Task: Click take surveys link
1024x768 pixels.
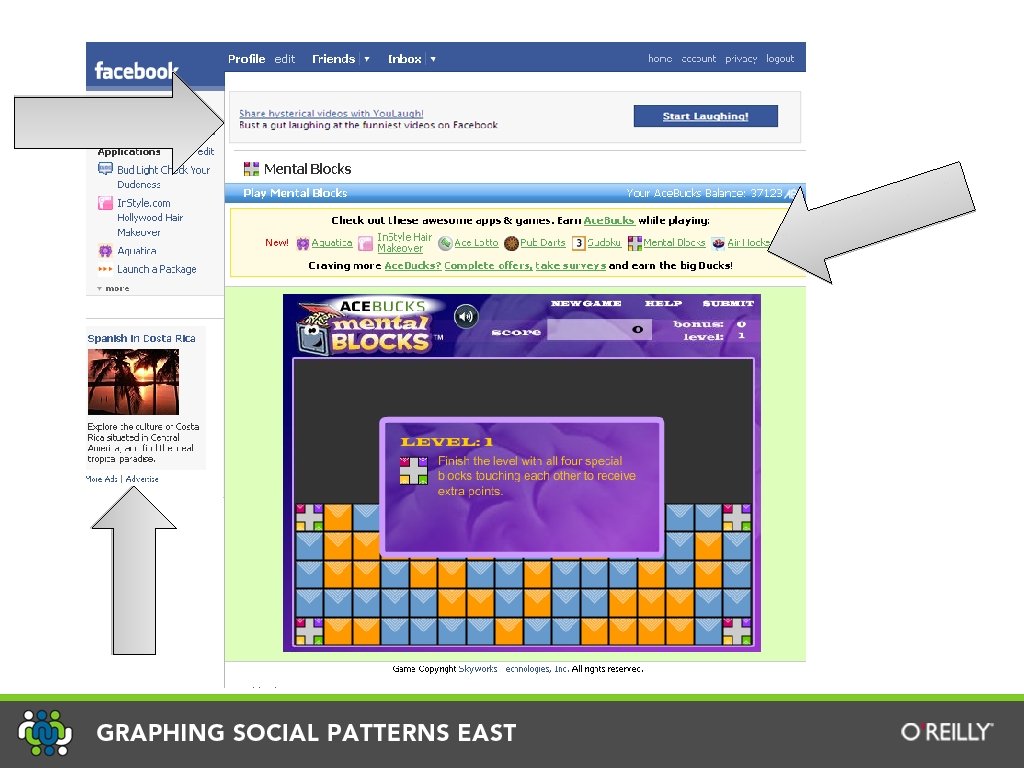Action: click(x=571, y=265)
